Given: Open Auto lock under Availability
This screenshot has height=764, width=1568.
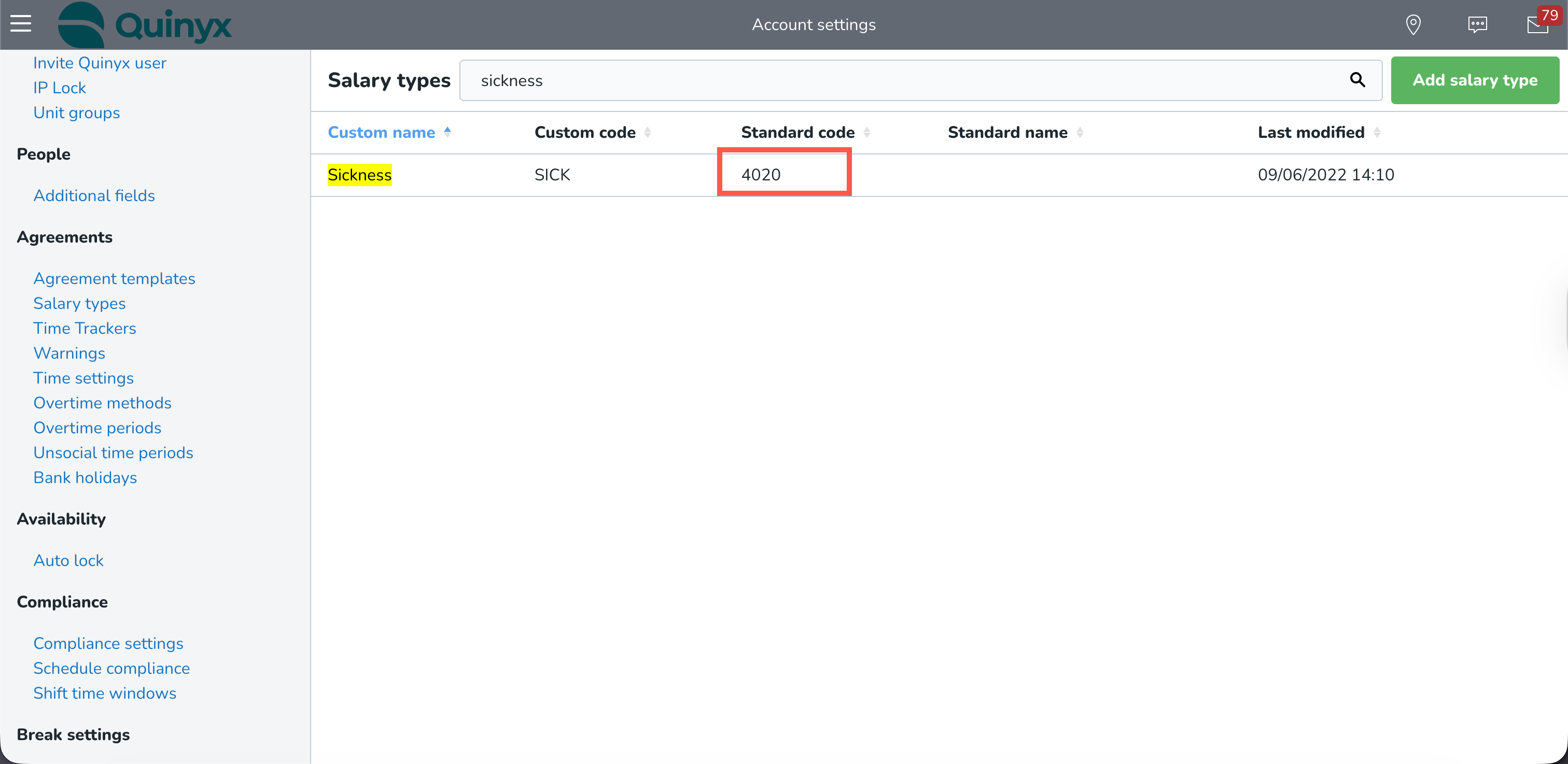Looking at the screenshot, I should tap(68, 560).
